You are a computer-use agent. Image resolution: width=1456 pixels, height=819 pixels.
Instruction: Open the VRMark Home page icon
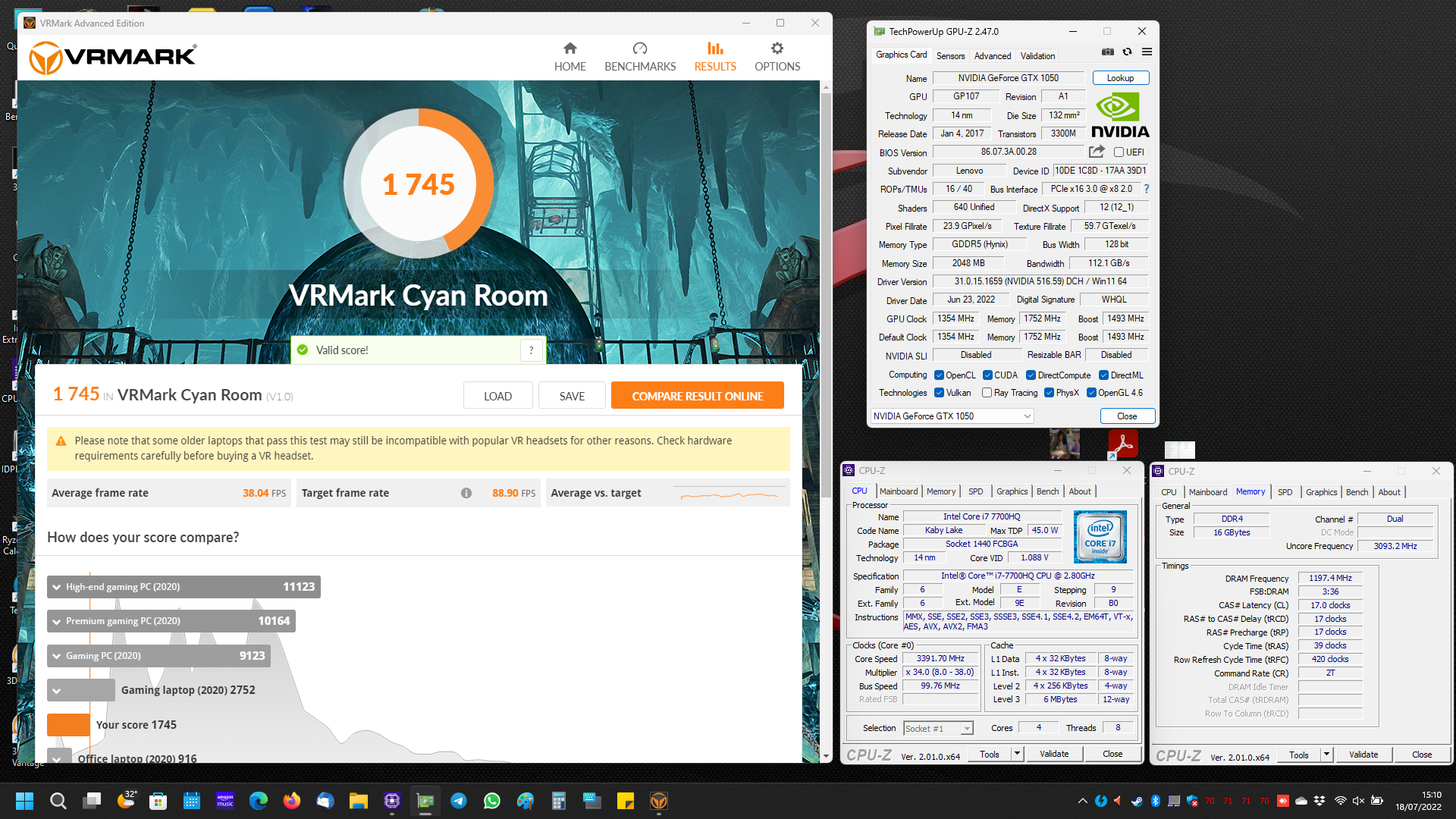coord(570,49)
